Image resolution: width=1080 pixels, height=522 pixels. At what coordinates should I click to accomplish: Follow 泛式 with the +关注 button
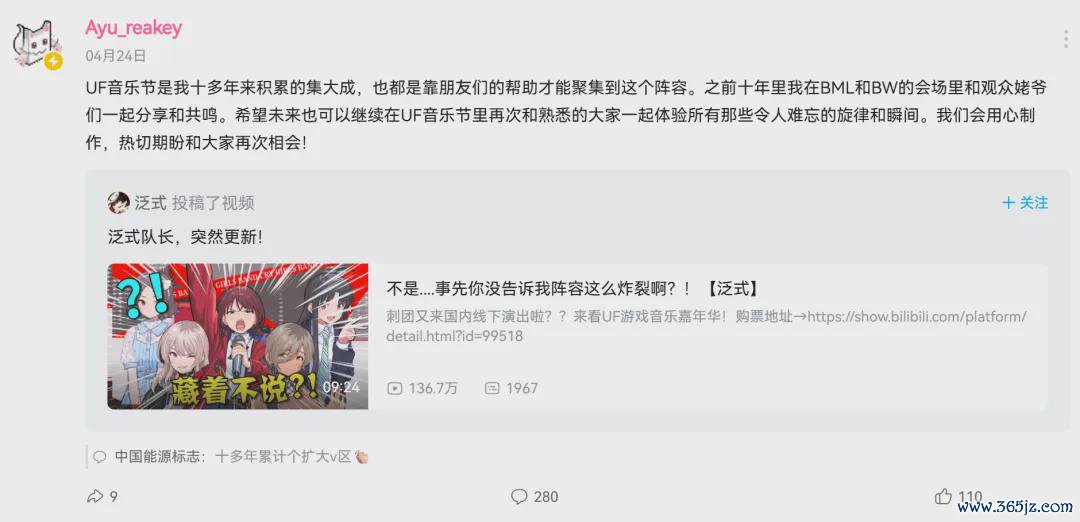[x=1025, y=202]
